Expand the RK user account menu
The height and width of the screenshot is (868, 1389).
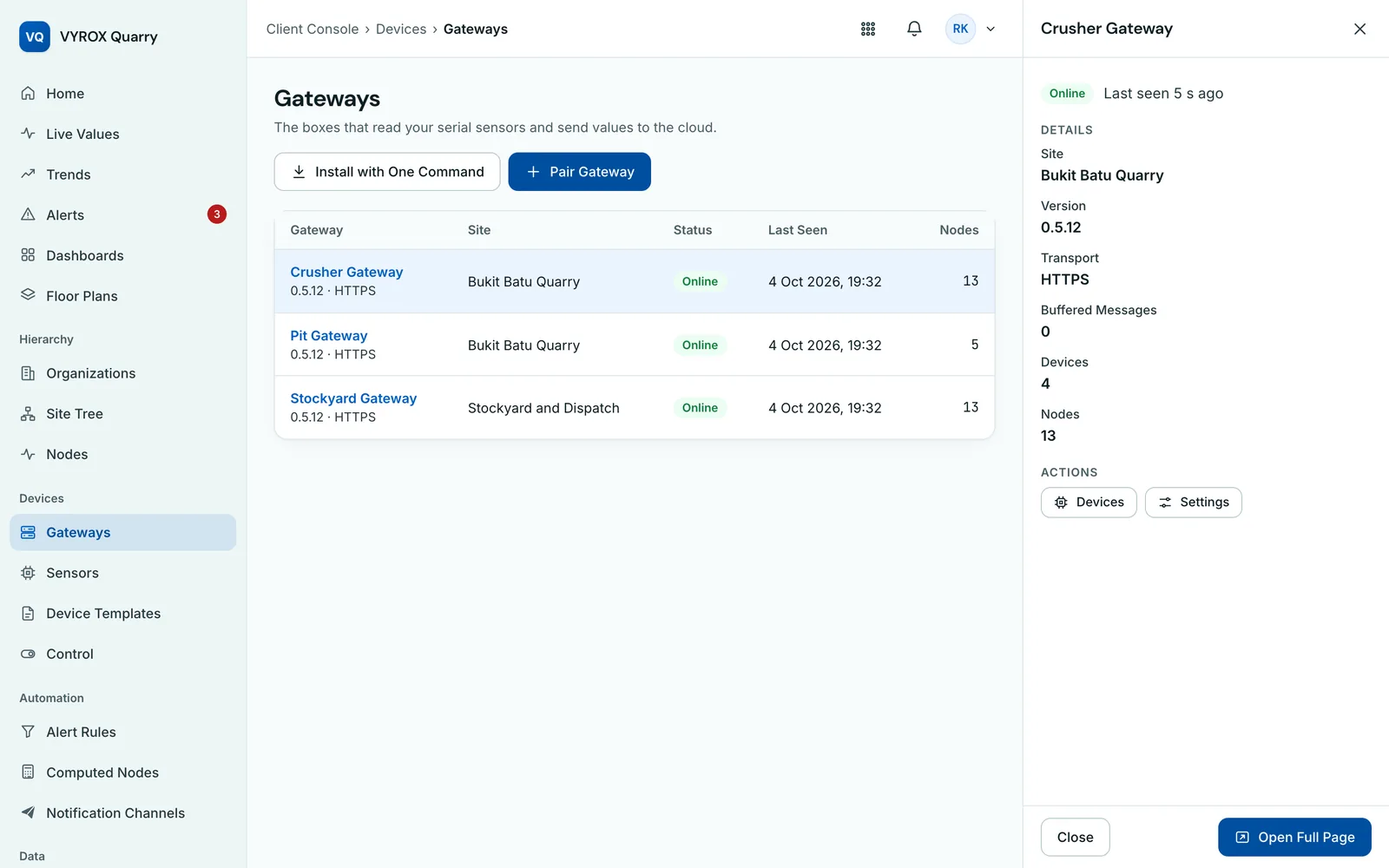[x=991, y=29]
